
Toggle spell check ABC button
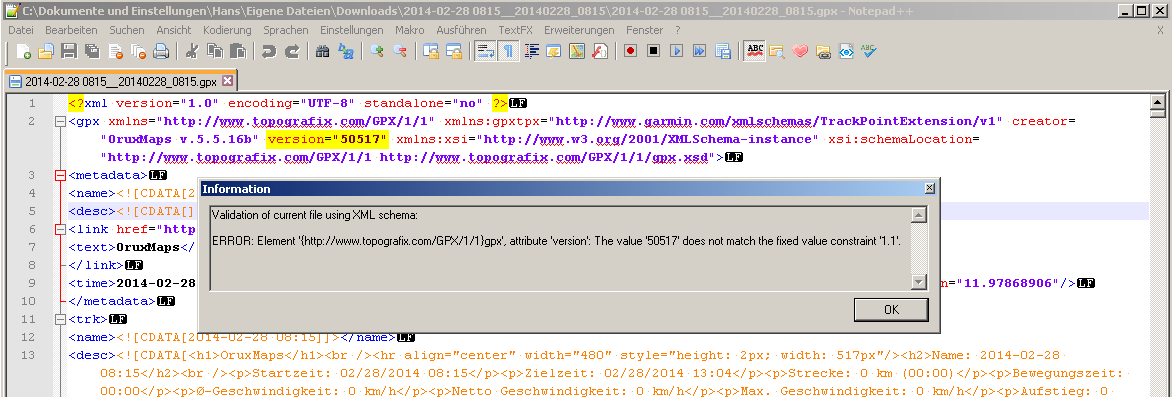click(755, 52)
